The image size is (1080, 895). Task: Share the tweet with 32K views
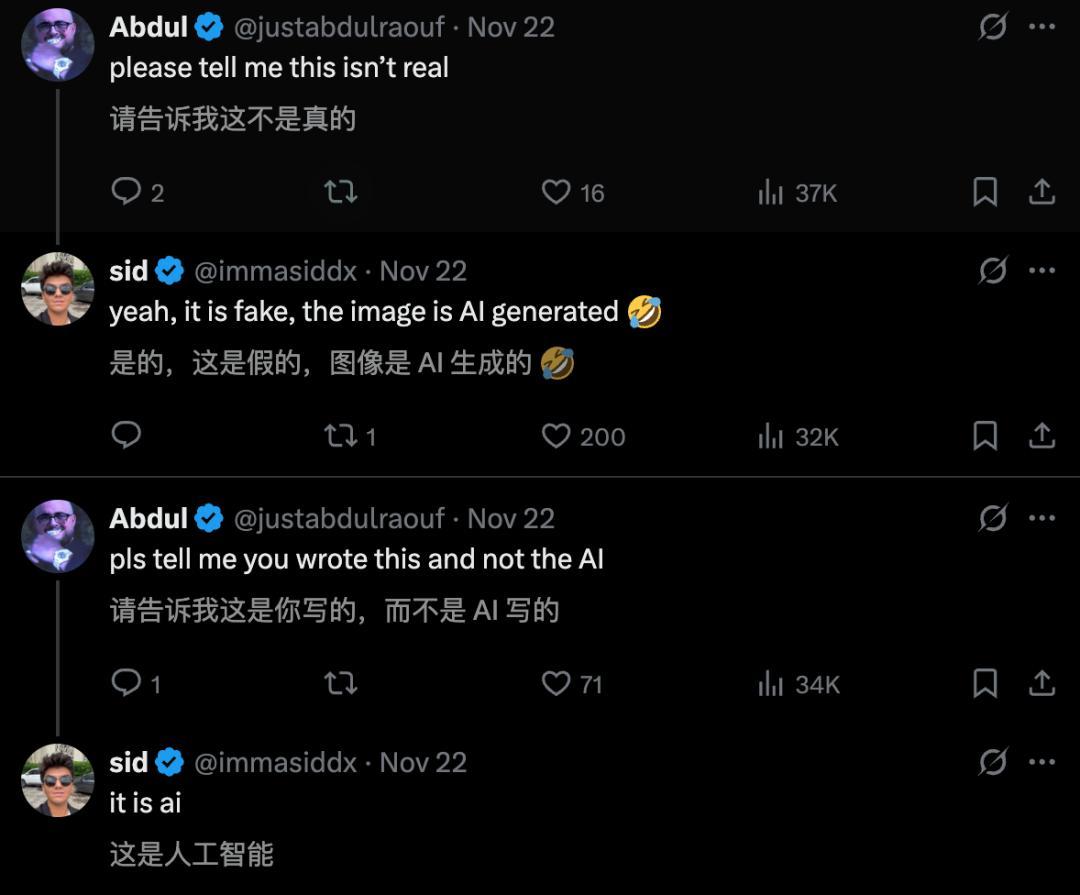(x=1042, y=435)
